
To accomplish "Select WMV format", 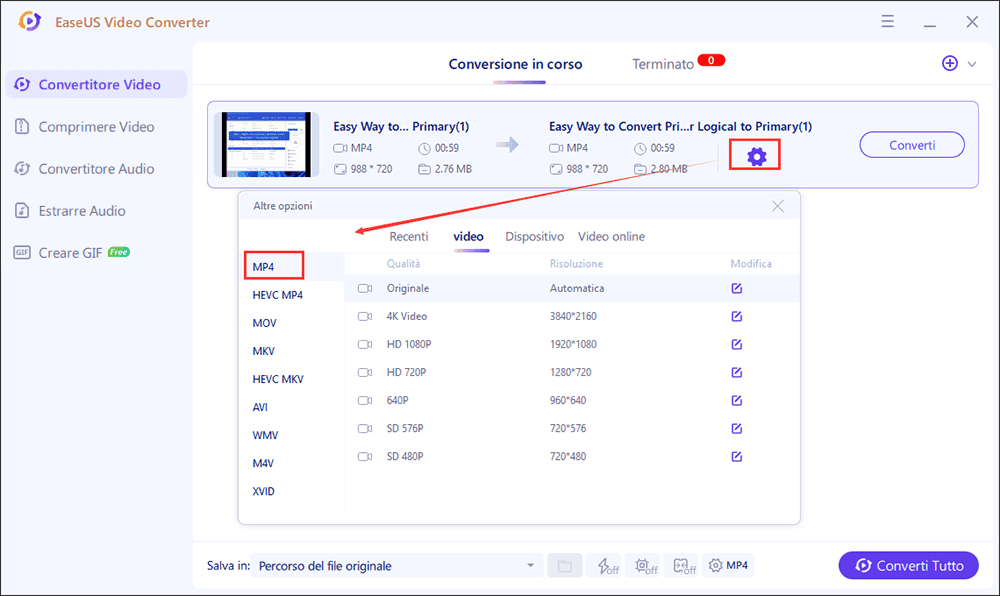I will [265, 435].
